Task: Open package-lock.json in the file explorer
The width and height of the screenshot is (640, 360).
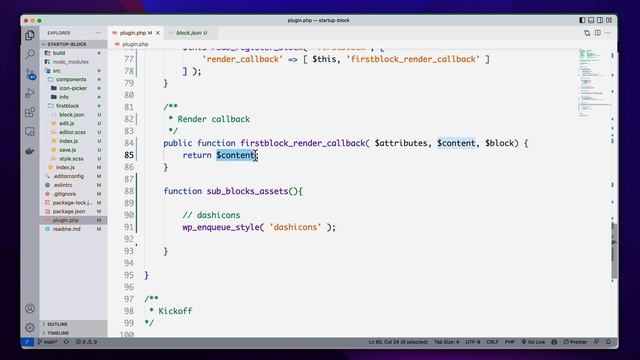Action: point(73,202)
